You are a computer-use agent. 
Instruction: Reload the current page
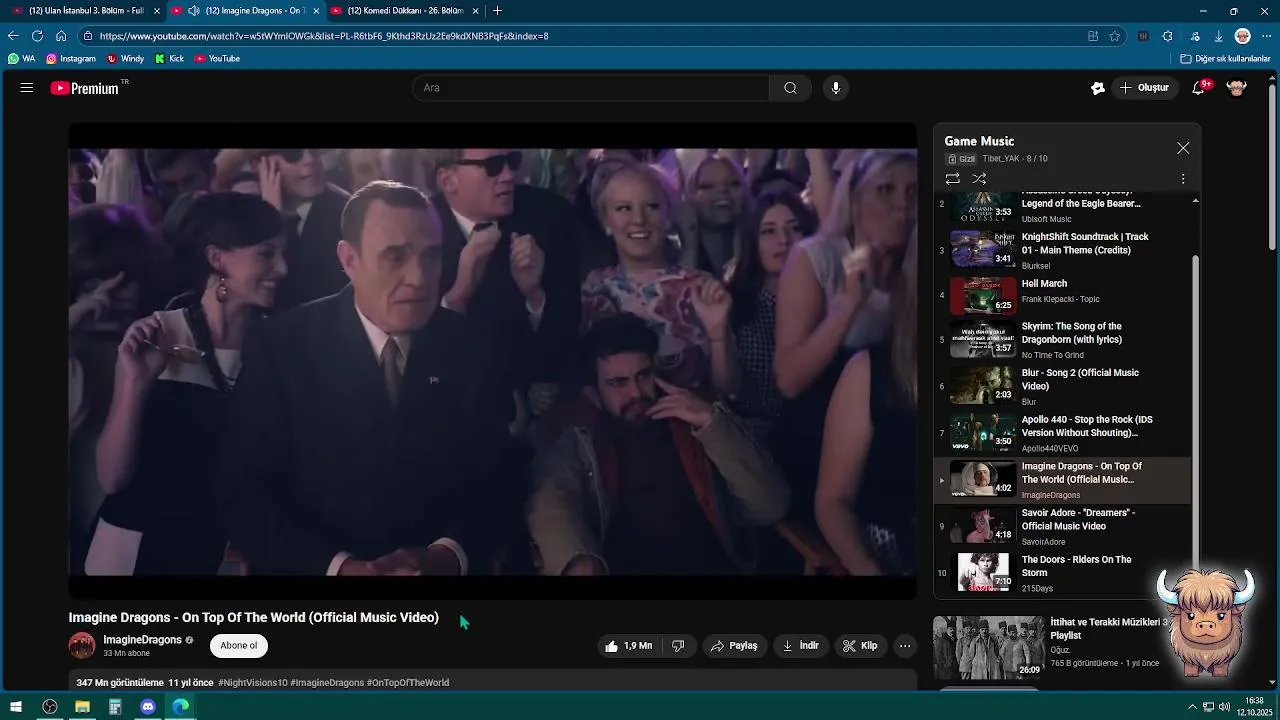(37, 36)
